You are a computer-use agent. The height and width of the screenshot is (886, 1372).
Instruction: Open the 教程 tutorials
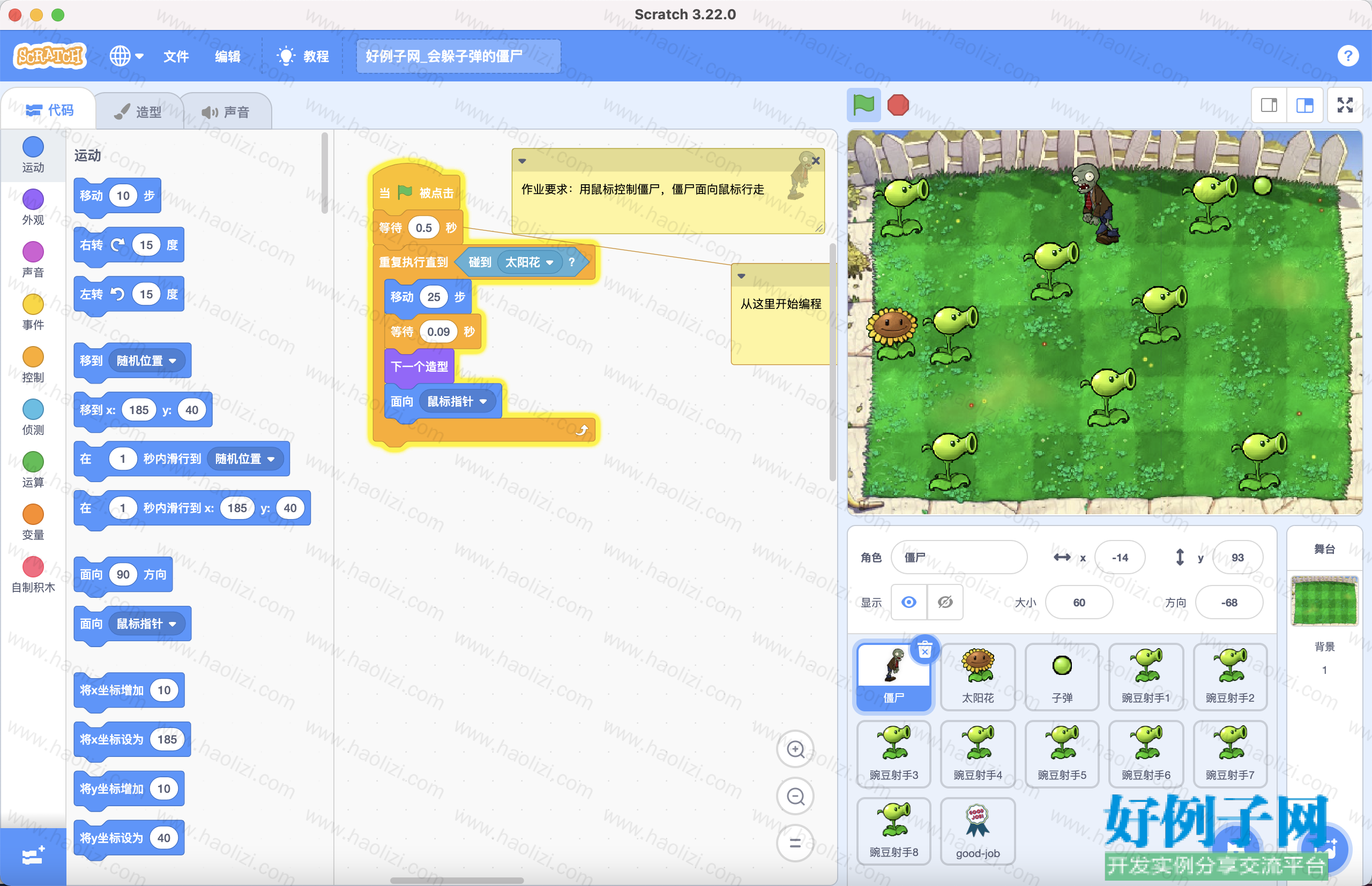pyautogui.click(x=303, y=56)
